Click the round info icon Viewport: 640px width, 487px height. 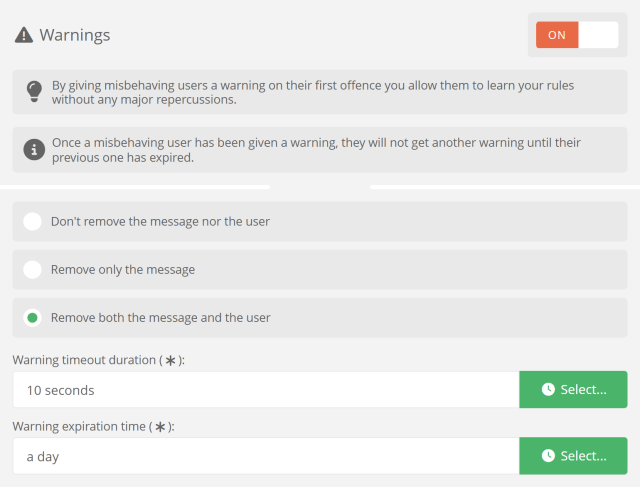34,150
